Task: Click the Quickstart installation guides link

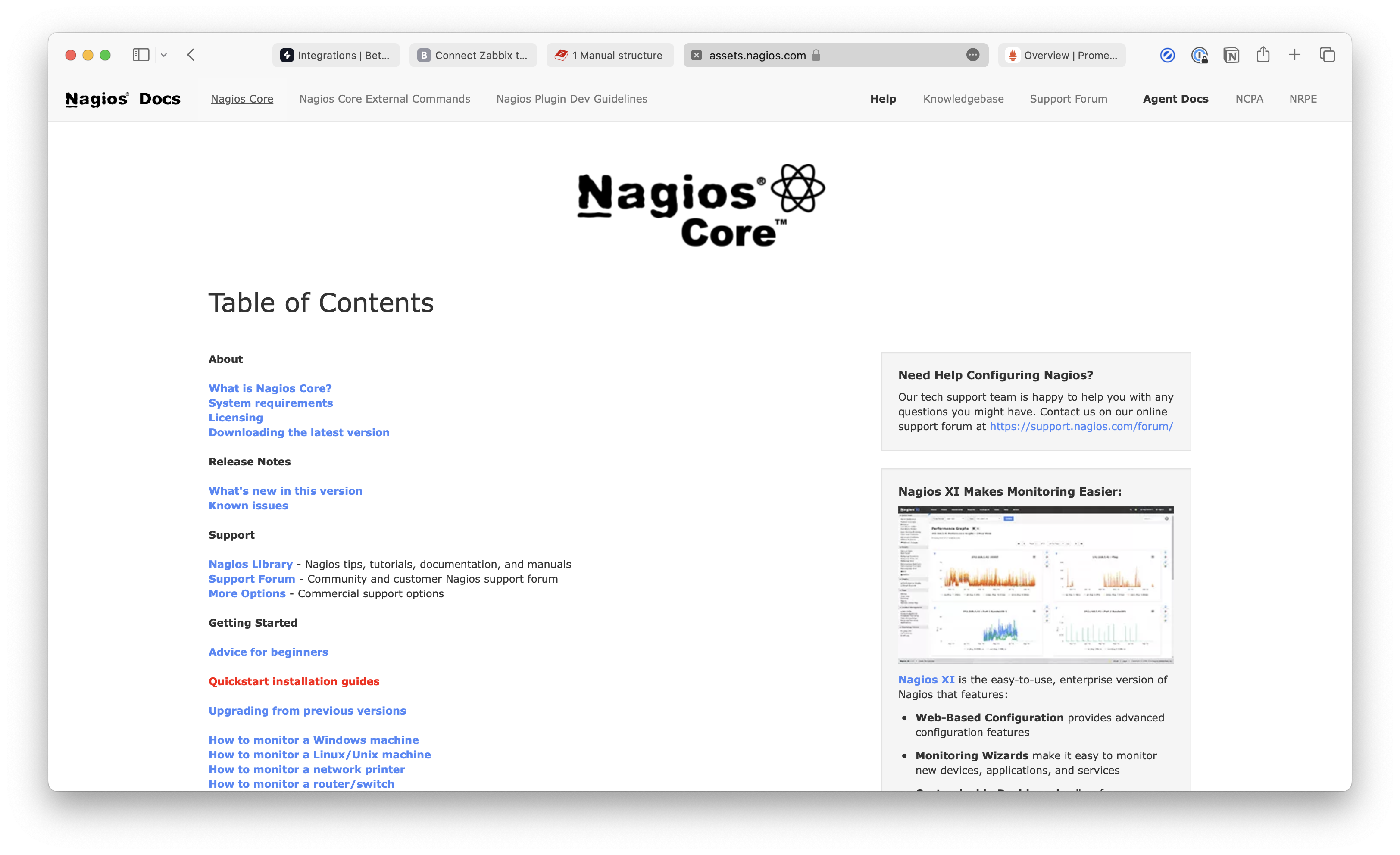Action: click(293, 681)
